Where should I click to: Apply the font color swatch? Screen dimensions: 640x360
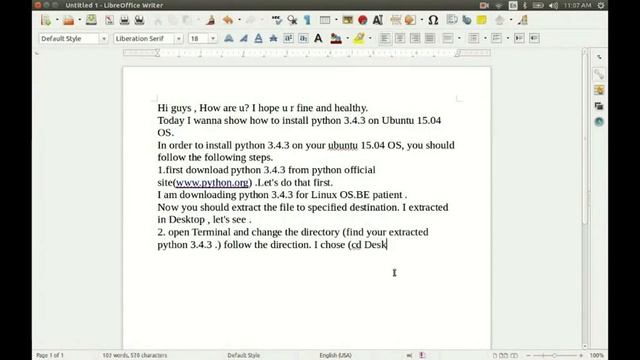(336, 38)
